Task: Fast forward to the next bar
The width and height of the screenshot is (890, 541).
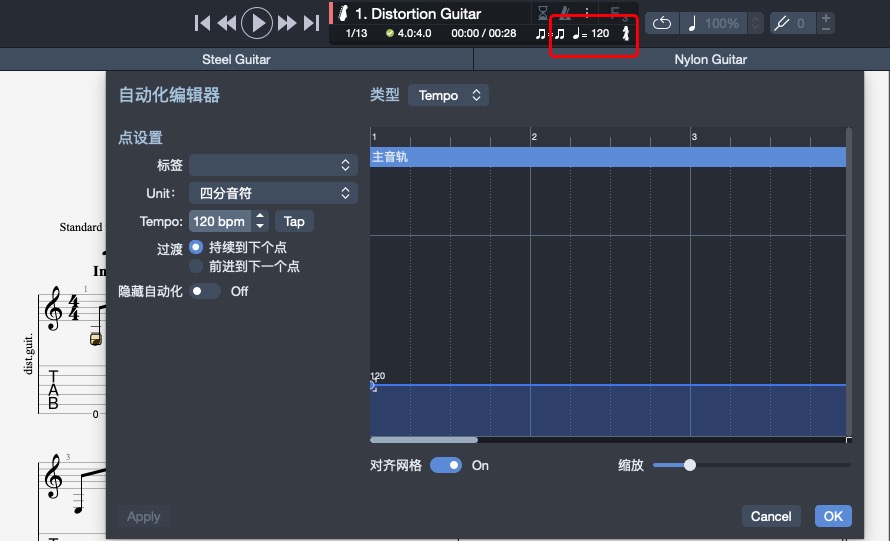Action: click(287, 23)
